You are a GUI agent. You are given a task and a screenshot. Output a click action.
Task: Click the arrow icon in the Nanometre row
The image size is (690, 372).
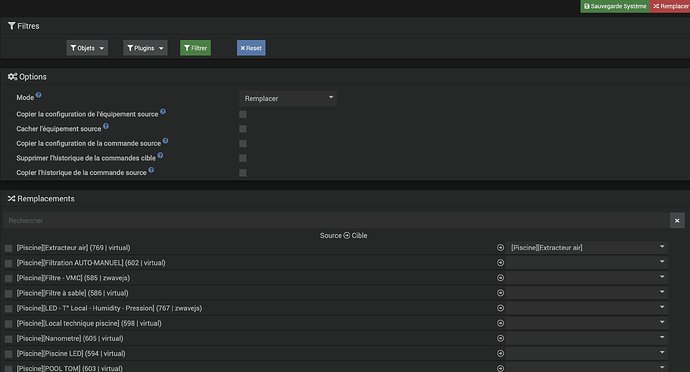pos(500,339)
